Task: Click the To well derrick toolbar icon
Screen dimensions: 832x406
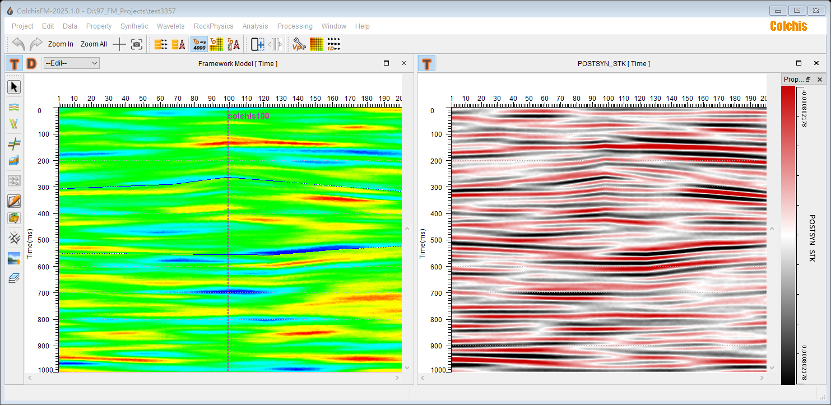Action: click(233, 44)
